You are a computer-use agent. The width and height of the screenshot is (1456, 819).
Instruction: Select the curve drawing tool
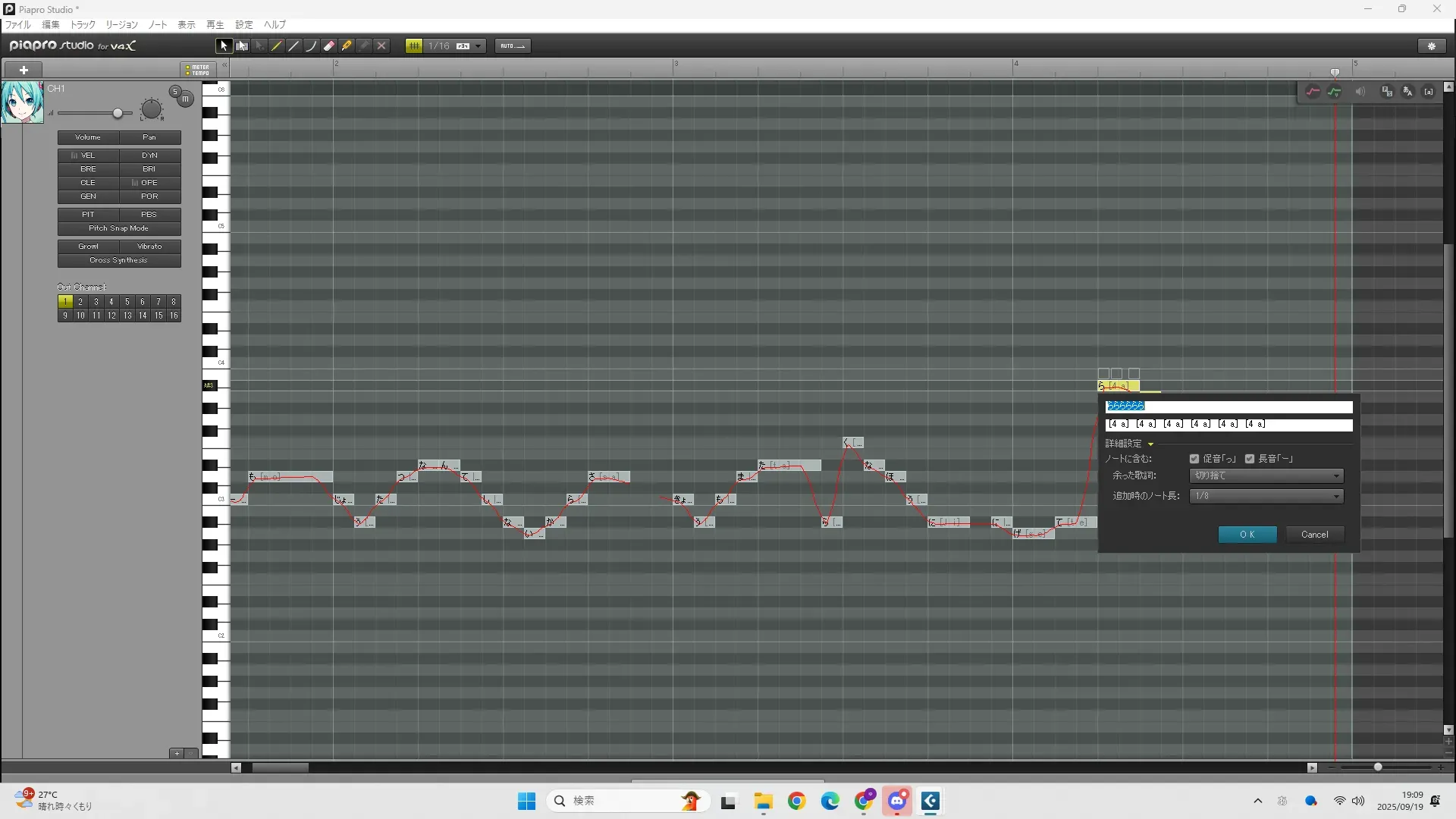pyautogui.click(x=311, y=46)
